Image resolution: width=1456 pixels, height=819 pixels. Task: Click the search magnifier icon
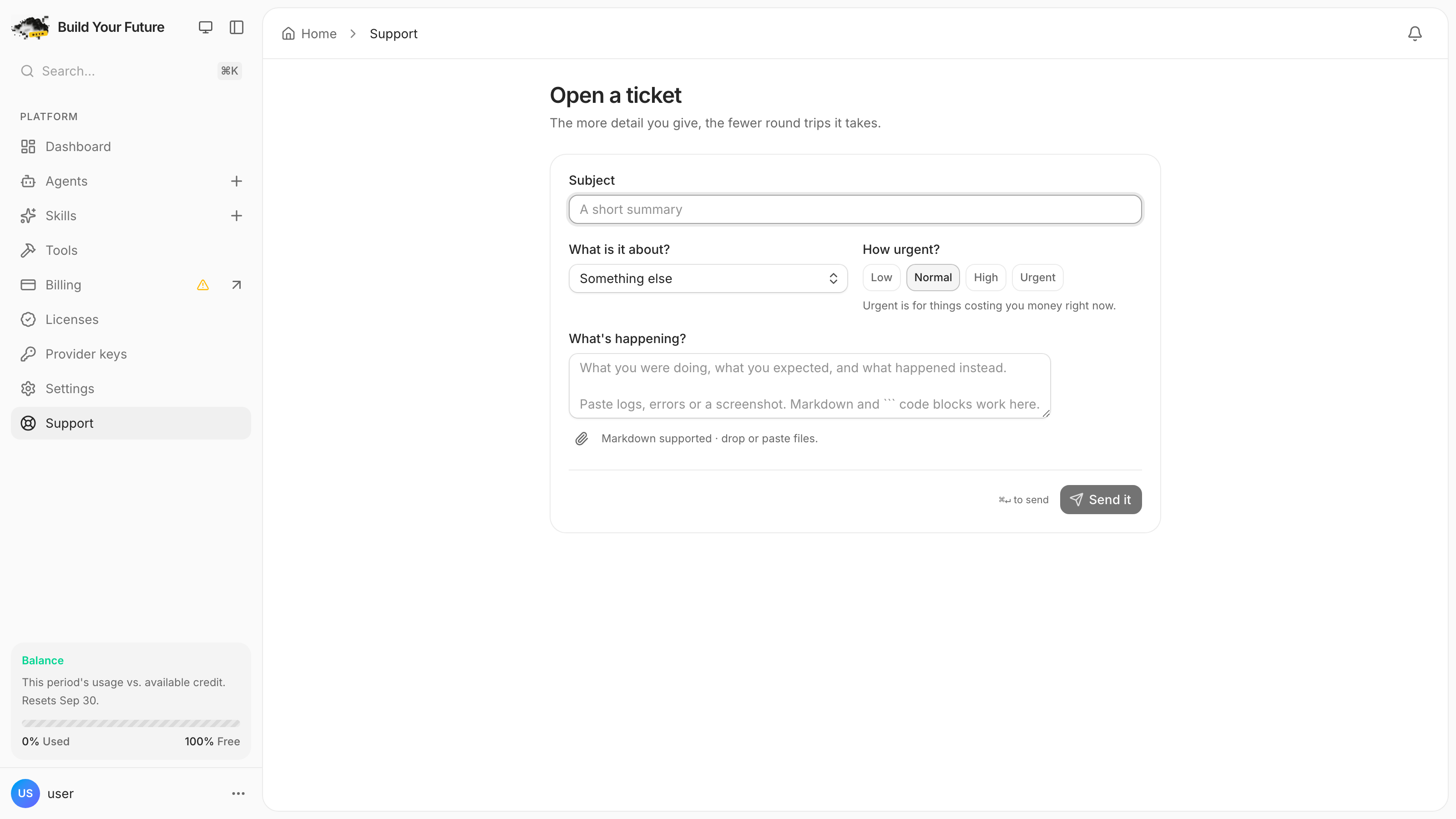point(27,71)
